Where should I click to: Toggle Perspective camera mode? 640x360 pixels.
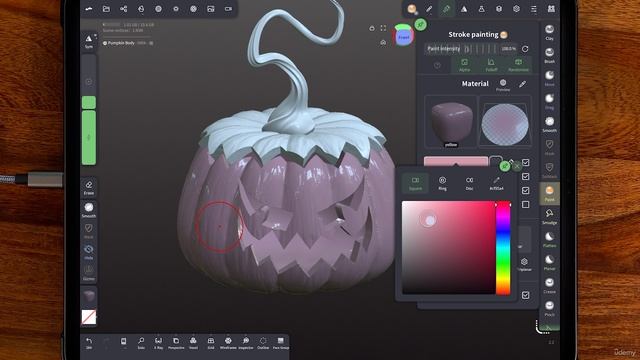[x=176, y=343]
